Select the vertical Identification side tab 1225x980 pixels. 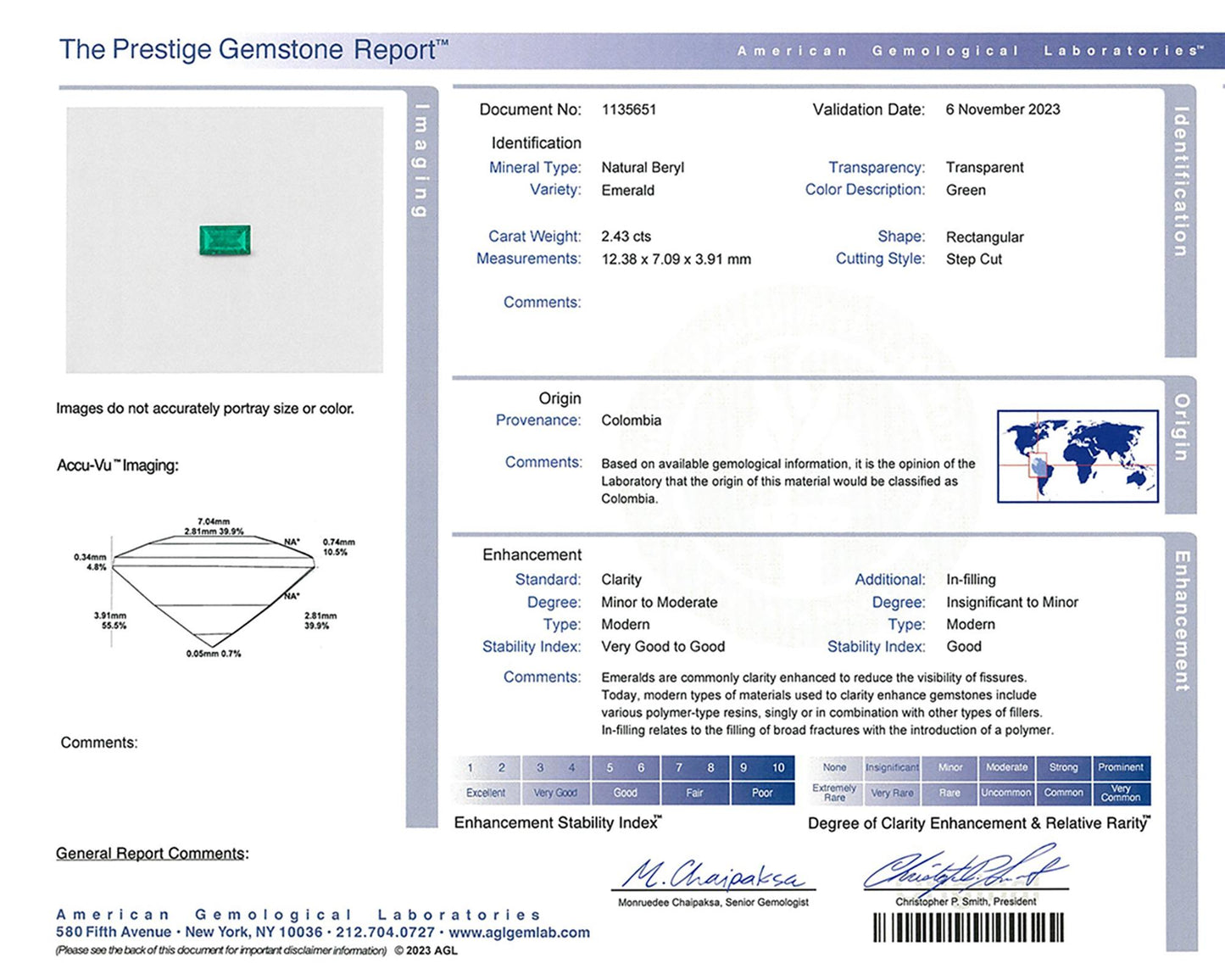tap(1180, 182)
